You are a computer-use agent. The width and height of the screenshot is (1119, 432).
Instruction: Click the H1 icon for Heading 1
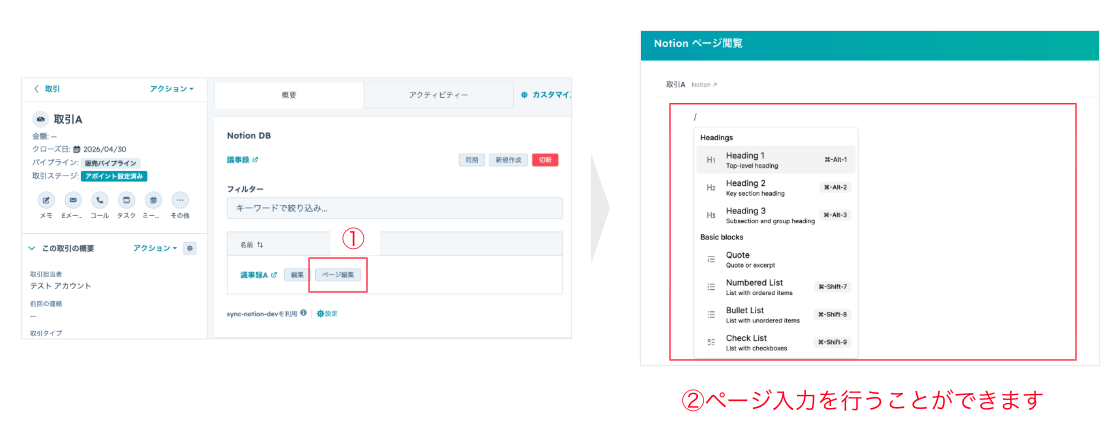711,160
